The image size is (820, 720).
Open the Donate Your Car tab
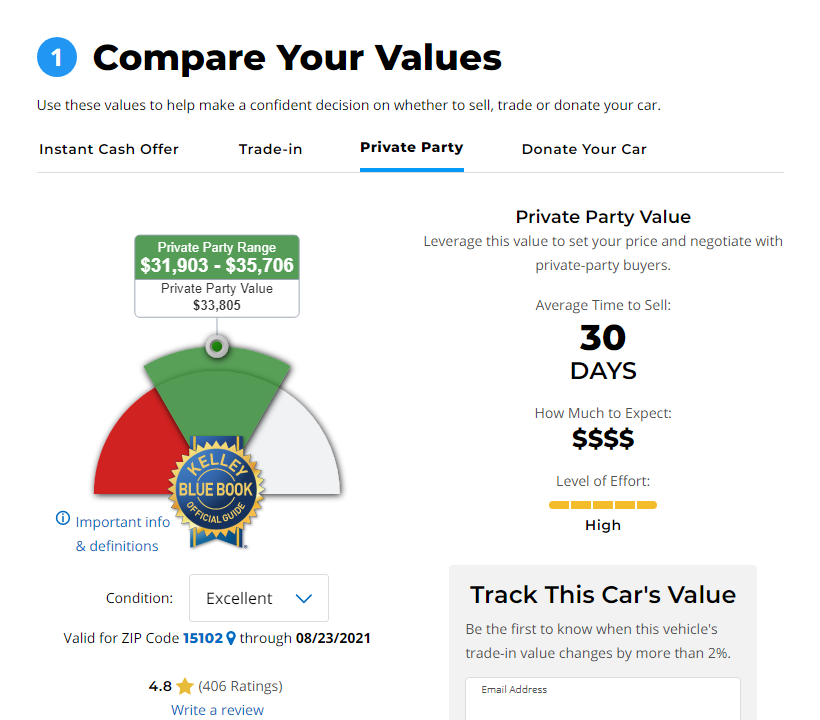584,149
